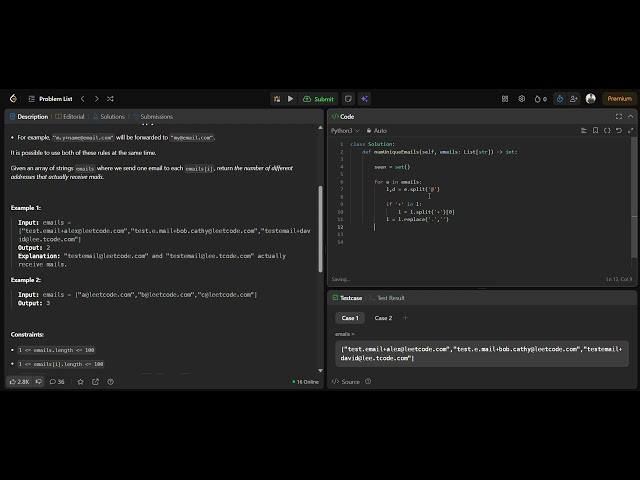Image resolution: width=640 pixels, height=480 pixels.
Task: Click the emails testcase input field
Action: (482, 354)
